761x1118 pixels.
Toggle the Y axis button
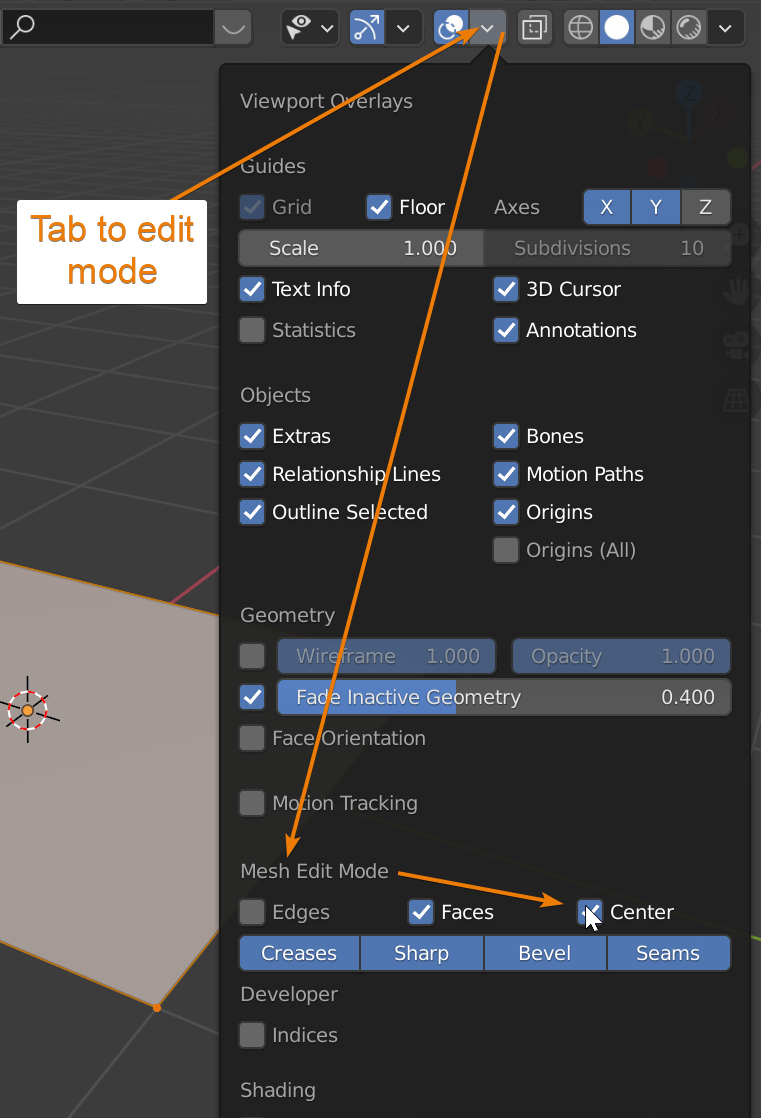[x=656, y=207]
